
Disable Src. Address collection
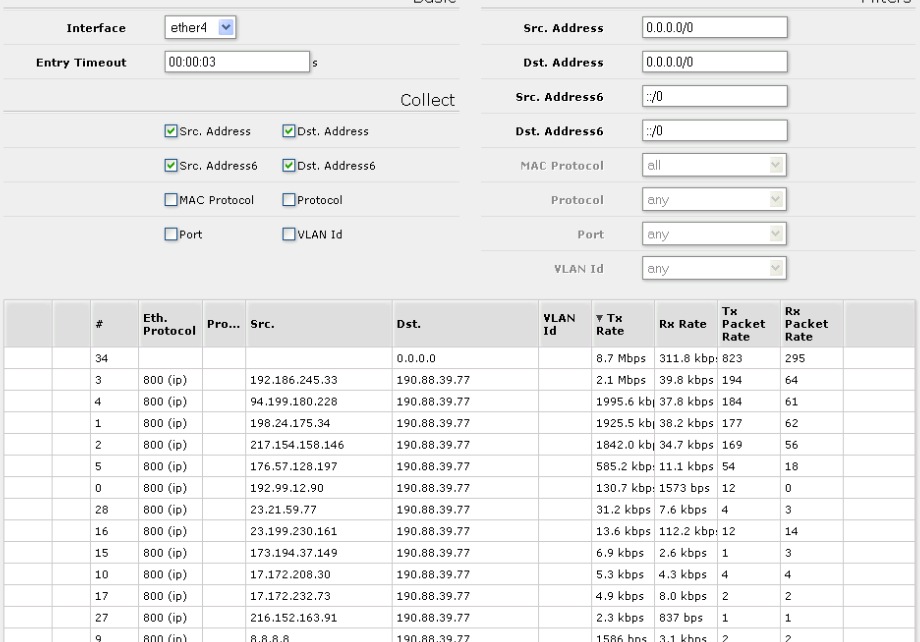click(x=172, y=130)
